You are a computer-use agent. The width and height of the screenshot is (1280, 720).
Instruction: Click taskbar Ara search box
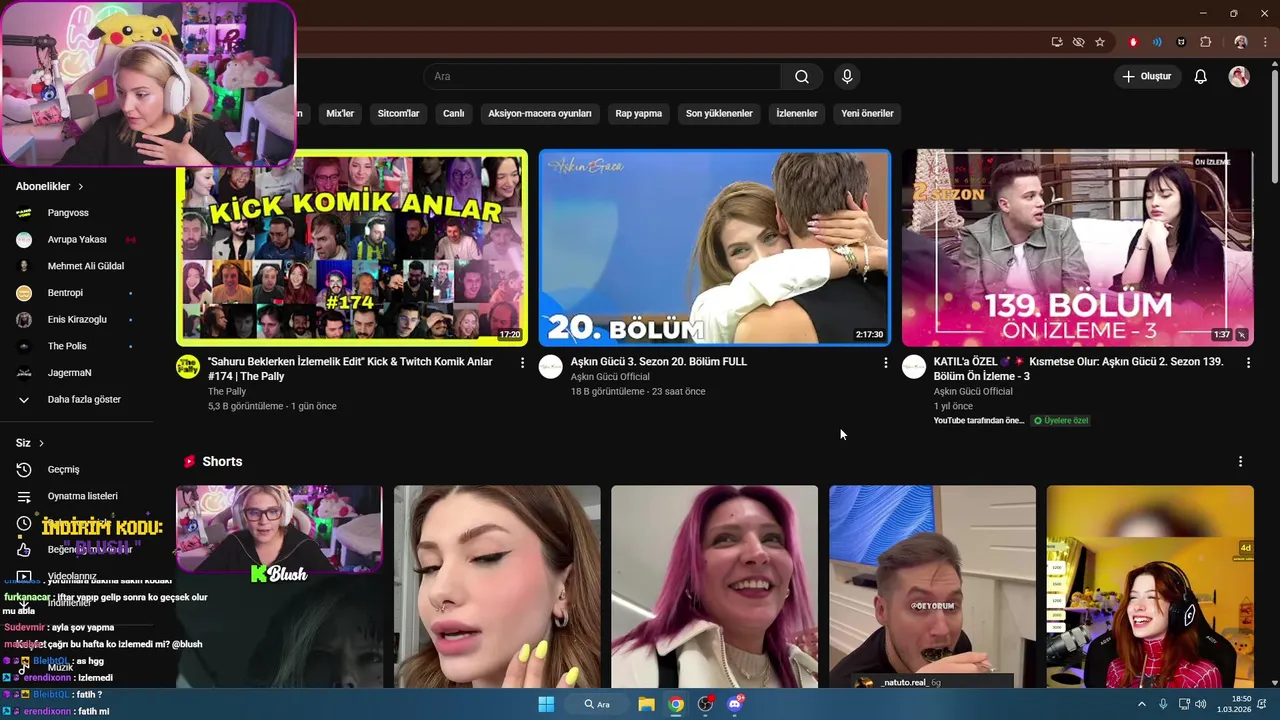point(598,704)
